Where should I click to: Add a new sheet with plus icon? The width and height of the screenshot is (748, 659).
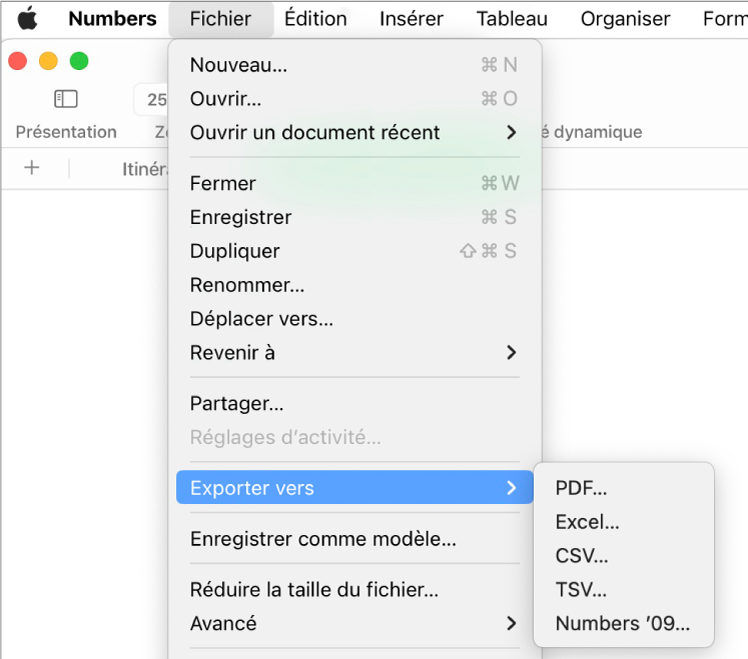(32, 168)
